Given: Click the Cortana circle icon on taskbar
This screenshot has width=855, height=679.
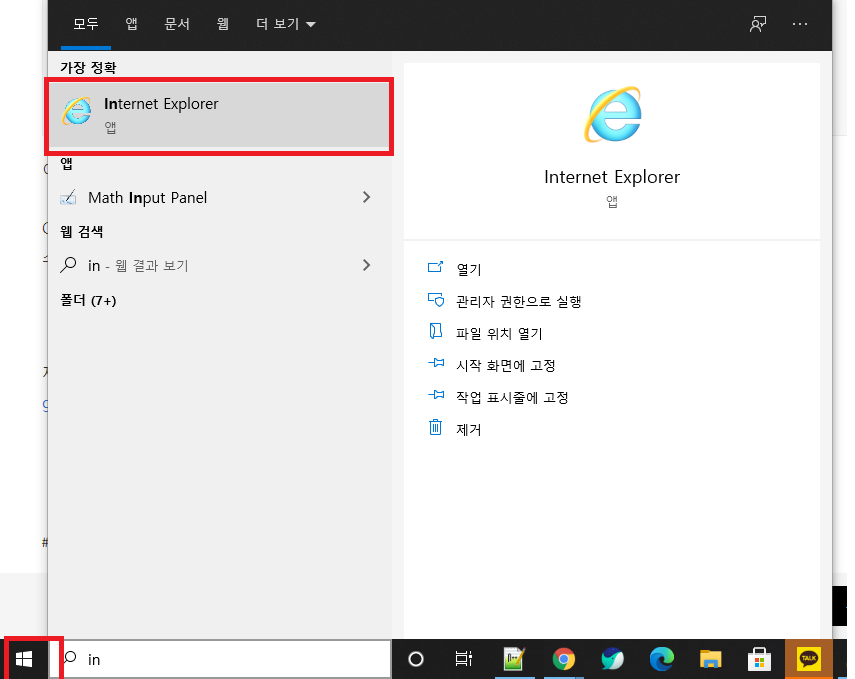Looking at the screenshot, I should [x=416, y=659].
